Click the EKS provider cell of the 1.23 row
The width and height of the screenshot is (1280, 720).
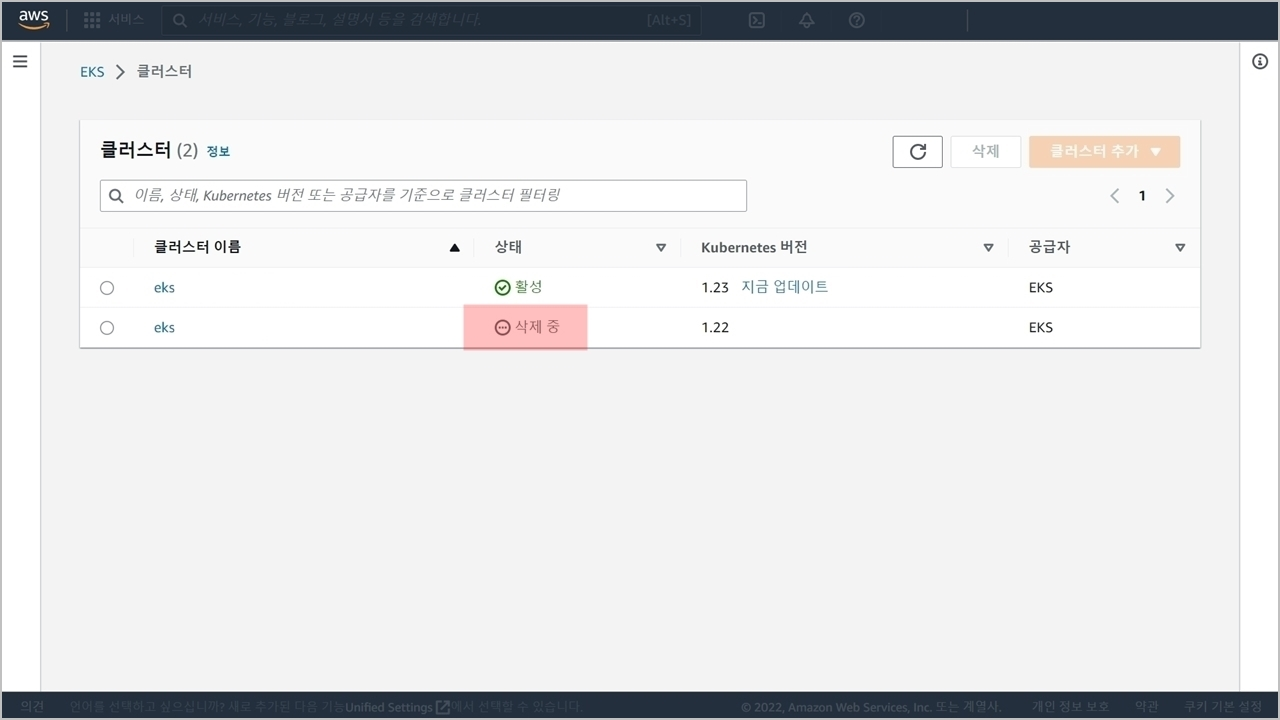click(1041, 288)
